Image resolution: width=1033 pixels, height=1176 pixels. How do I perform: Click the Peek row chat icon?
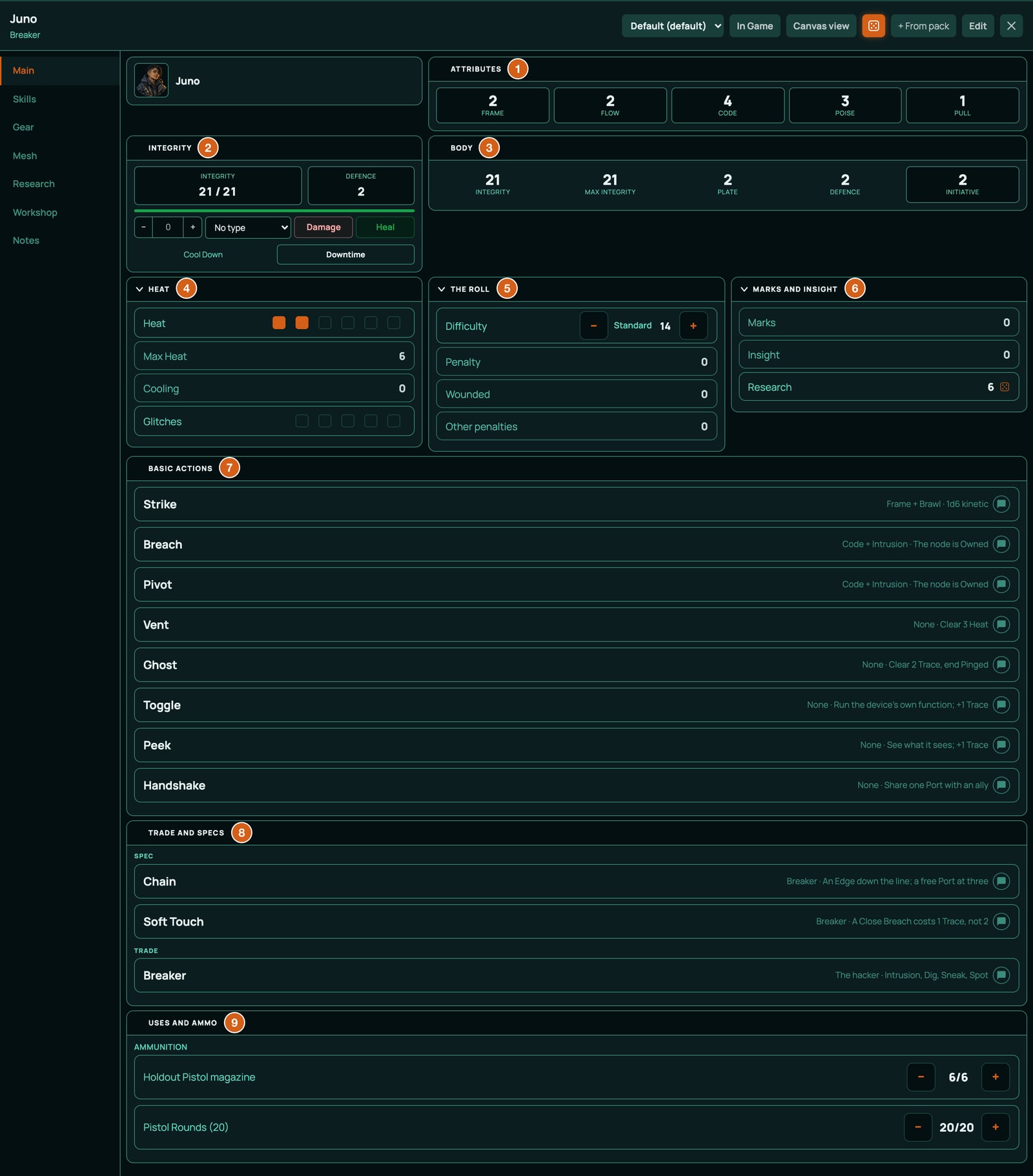[x=1001, y=745]
